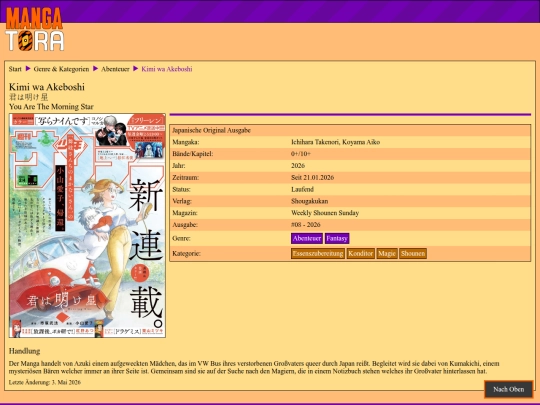
Task: Click the Status value Laufend
Action: 302,189
